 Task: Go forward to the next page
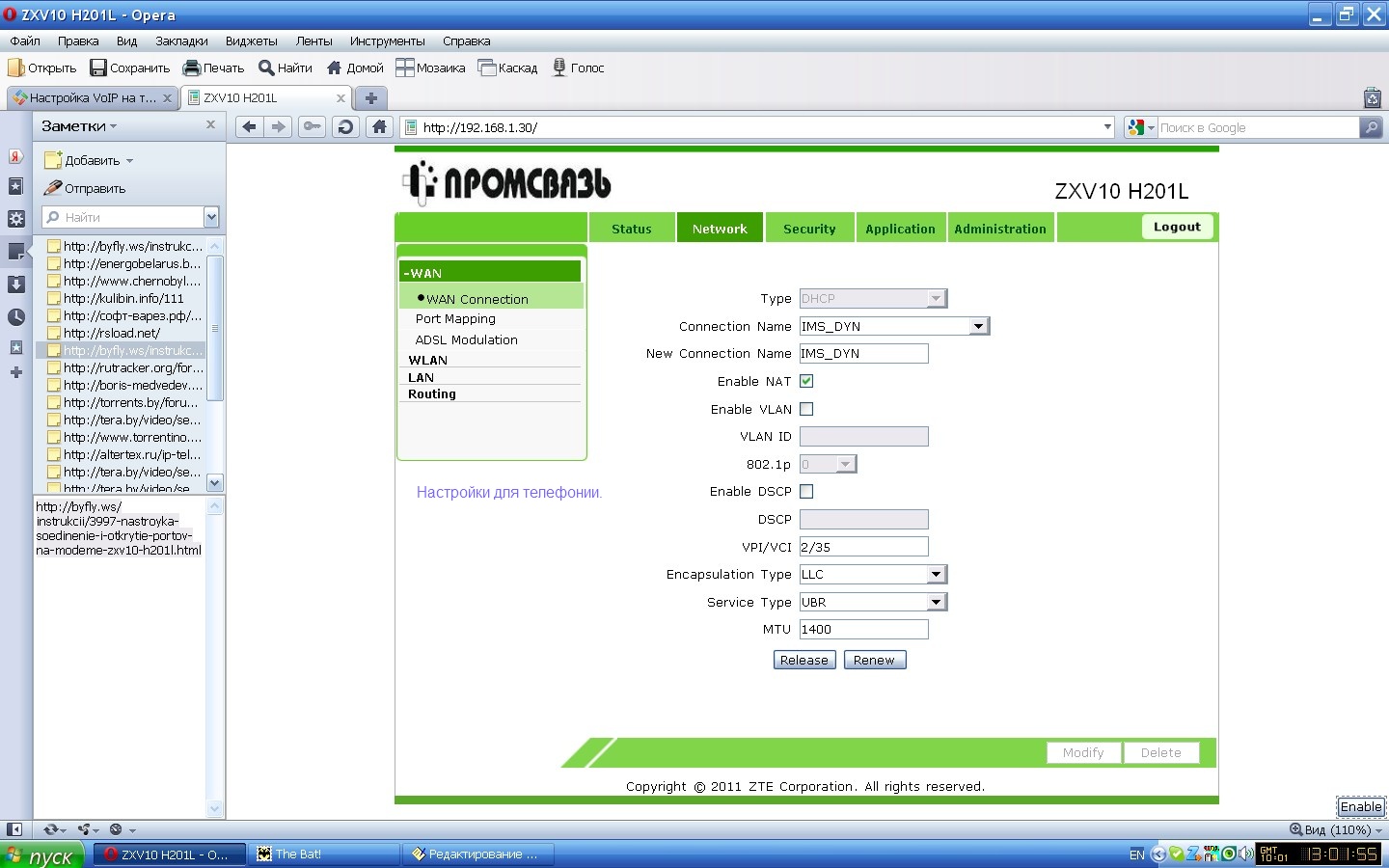(279, 127)
